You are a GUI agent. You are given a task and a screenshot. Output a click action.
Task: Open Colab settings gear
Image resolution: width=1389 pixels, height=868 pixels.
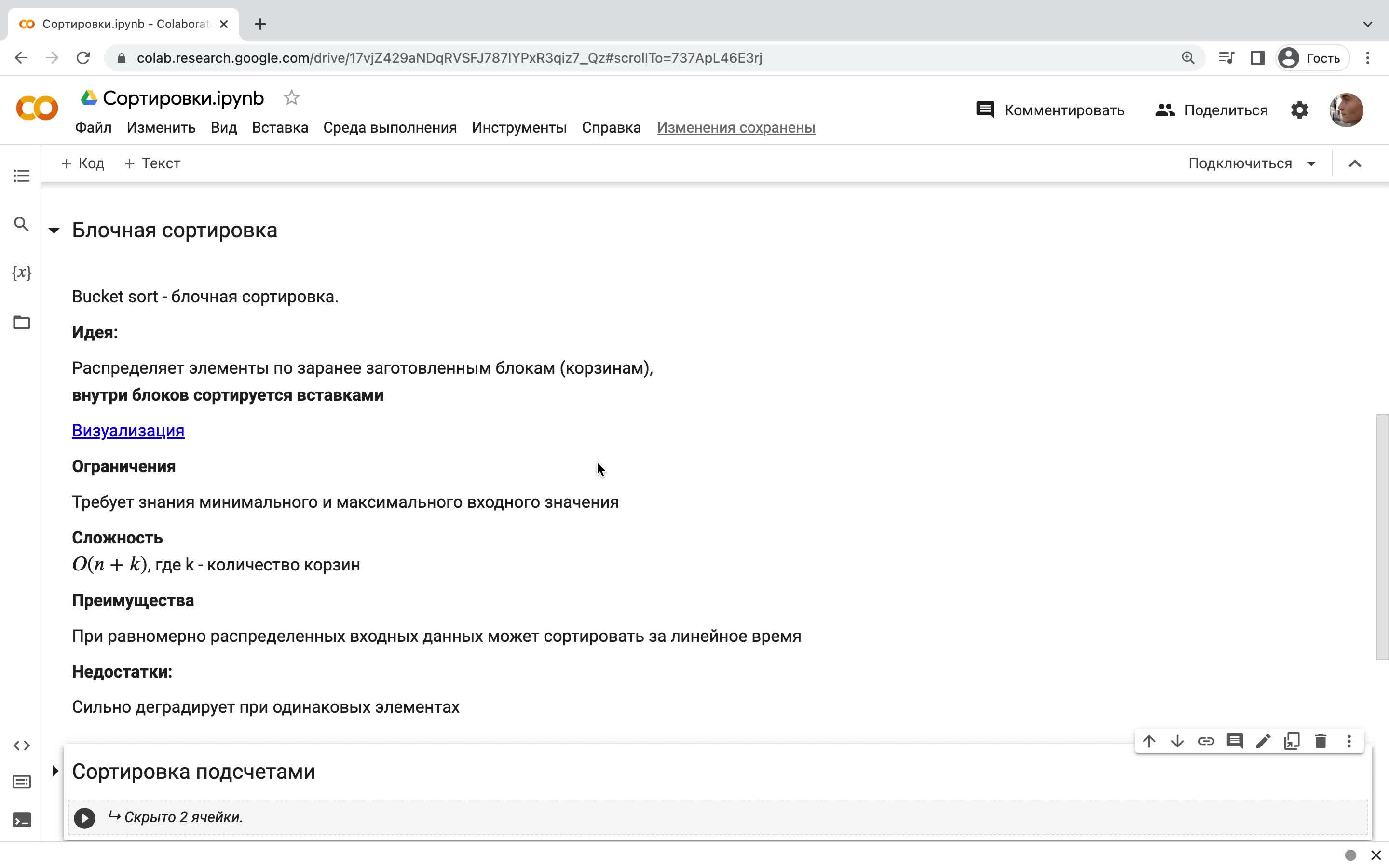tap(1299, 109)
